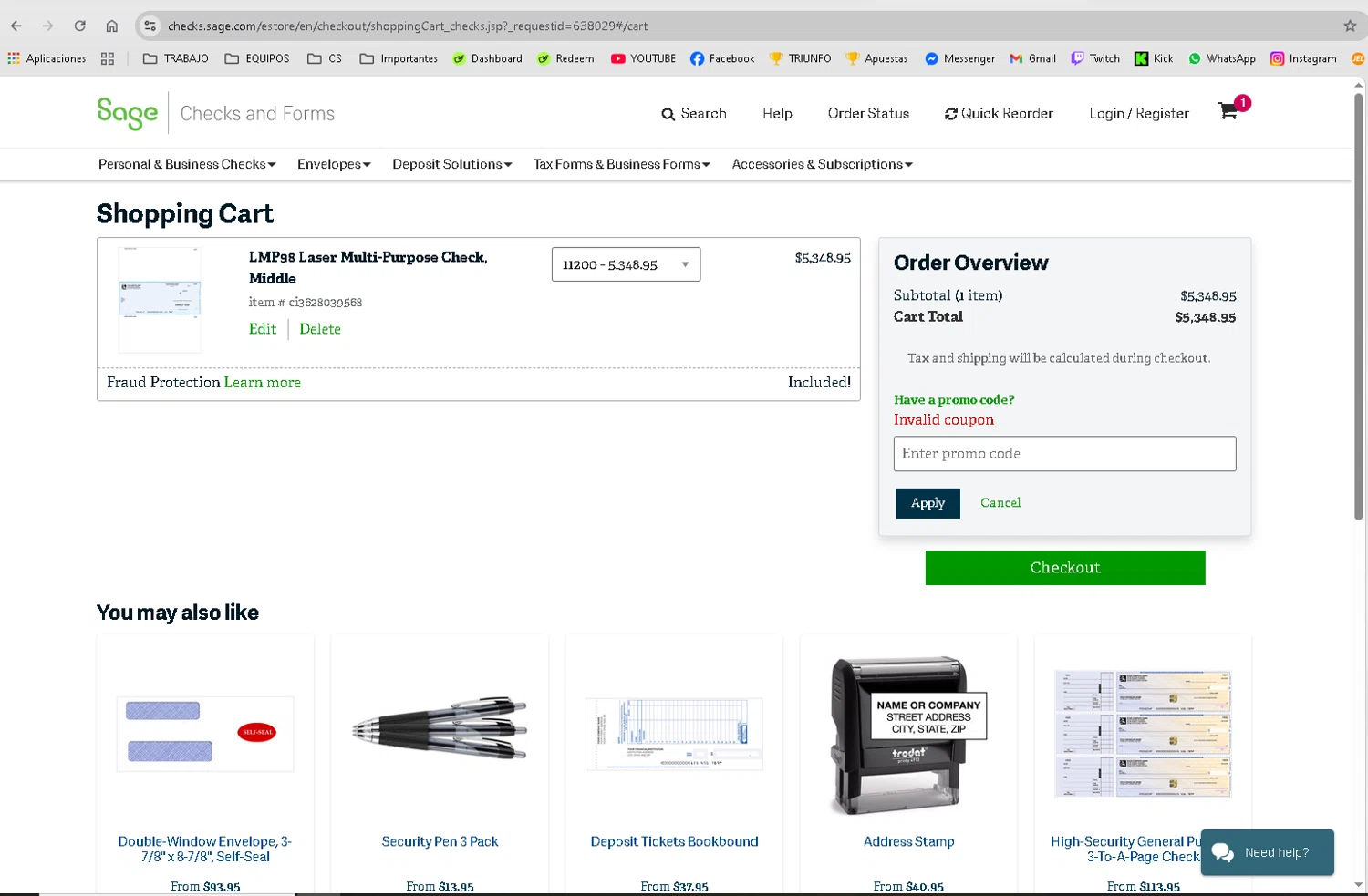Open the Aplicaciones apps grid bookmark
This screenshot has width=1368, height=896.
pos(47,58)
